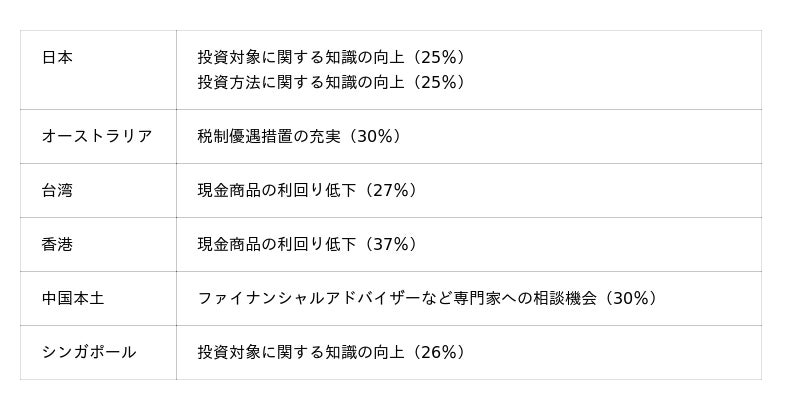Image resolution: width=800 pixels, height=410 pixels.
Task: Select the ファイナンシャルアドバイザー相談機会（30%） text
Action: click(x=428, y=298)
